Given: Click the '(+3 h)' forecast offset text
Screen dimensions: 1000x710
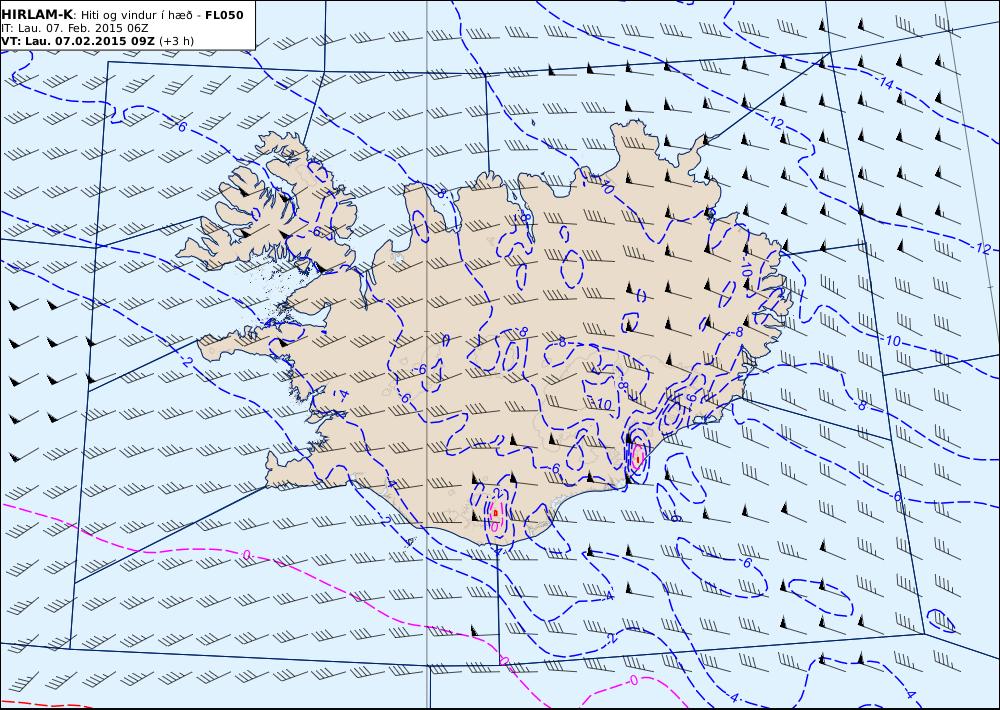Looking at the screenshot, I should point(177,41).
